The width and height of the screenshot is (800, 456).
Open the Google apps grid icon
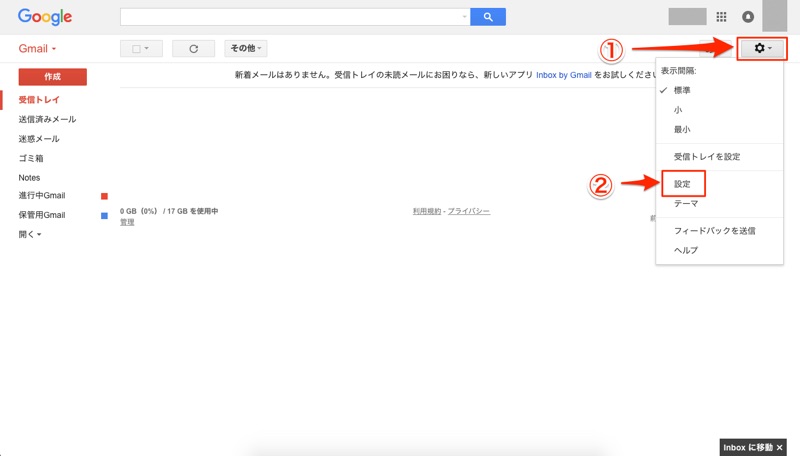(x=721, y=17)
